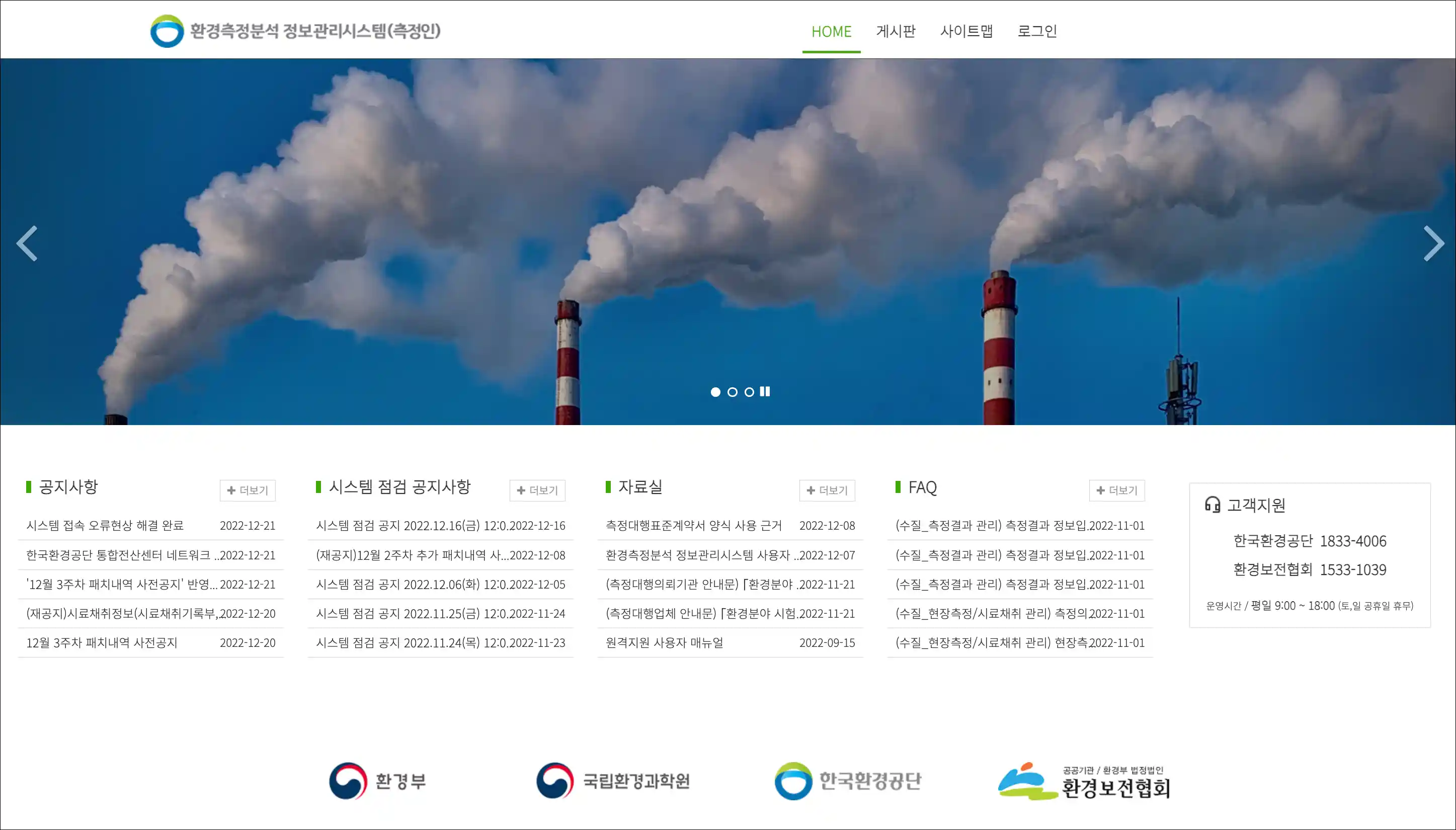Open the 사이트맵 menu
This screenshot has width=1456, height=830.
click(x=966, y=31)
